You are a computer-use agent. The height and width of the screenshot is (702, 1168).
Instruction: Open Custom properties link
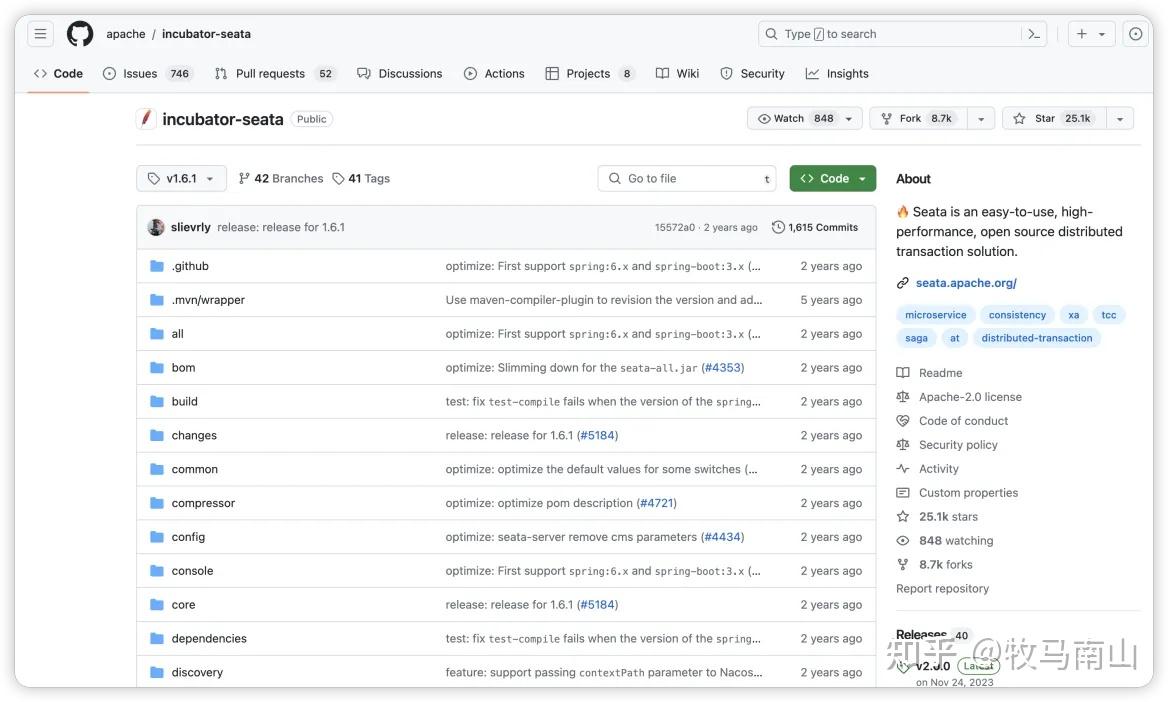coord(957,493)
